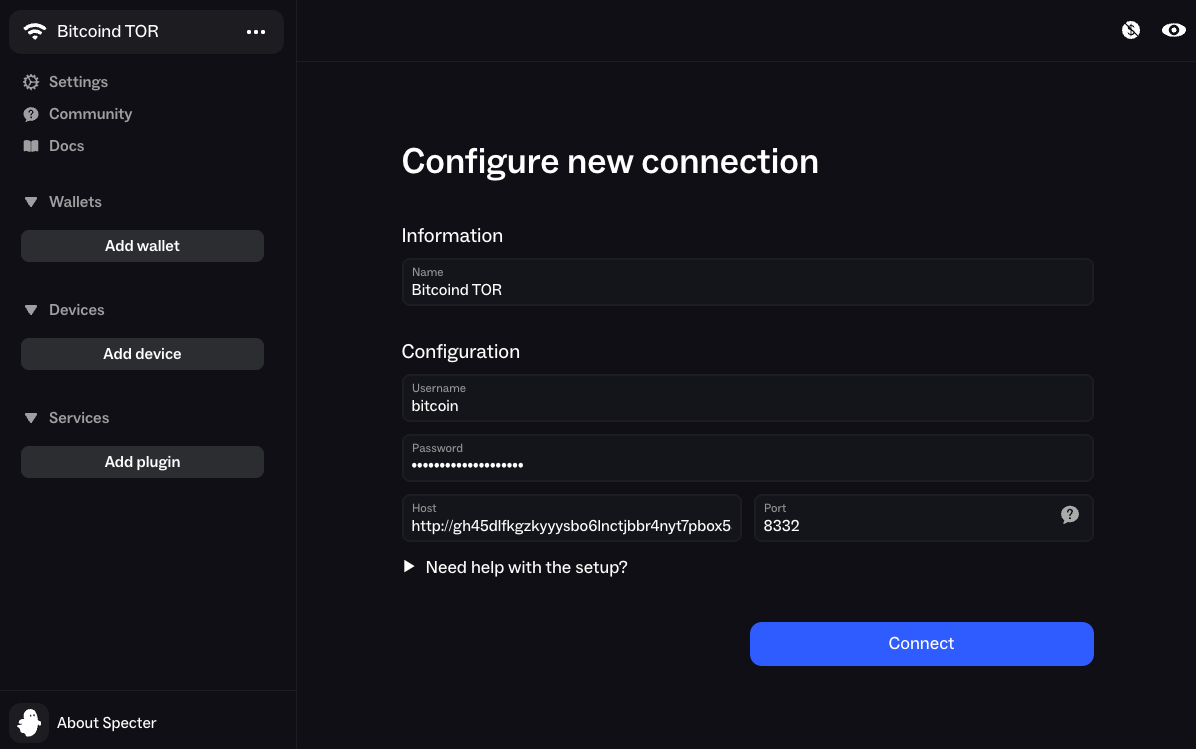This screenshot has width=1196, height=749.
Task: Collapse the Wallets section chevron
Action: pos(30,201)
